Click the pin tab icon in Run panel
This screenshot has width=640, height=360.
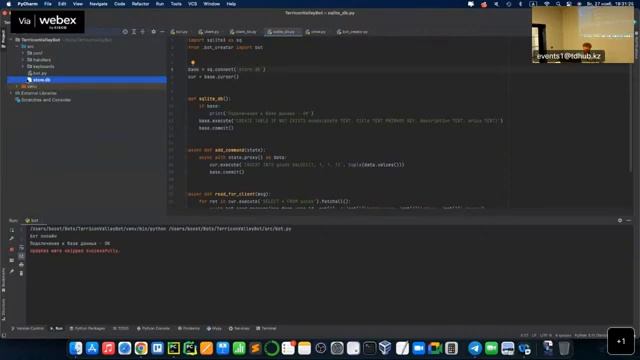coord(12,271)
